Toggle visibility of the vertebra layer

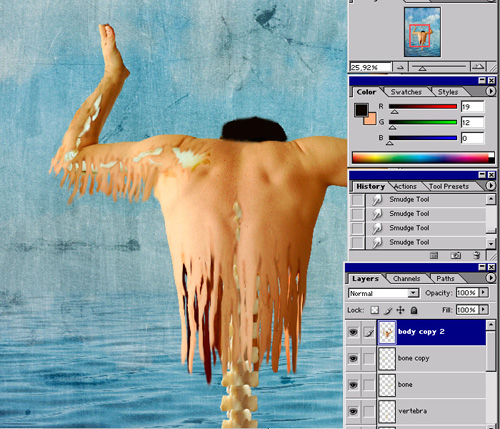coord(353,411)
